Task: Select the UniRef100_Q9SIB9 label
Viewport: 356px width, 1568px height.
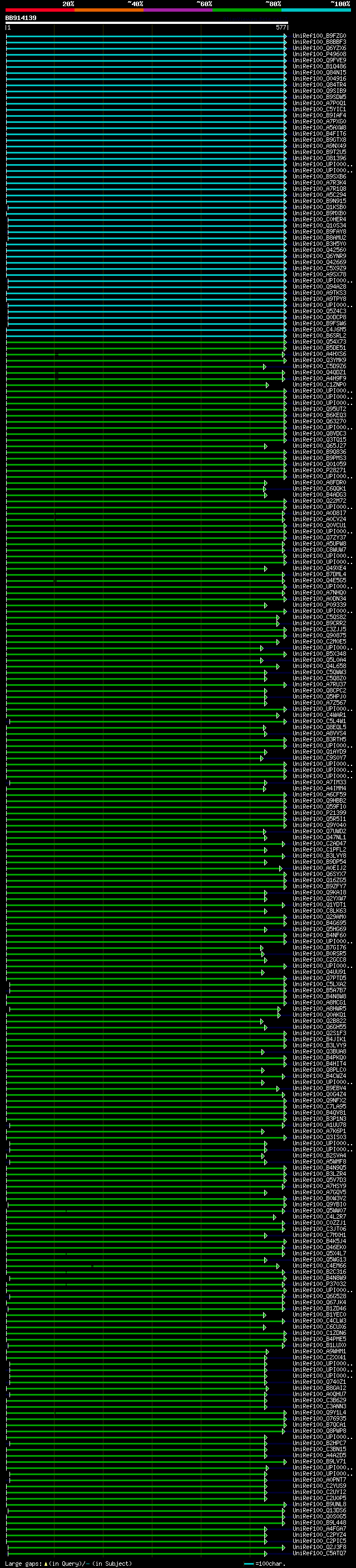Action: [319, 91]
